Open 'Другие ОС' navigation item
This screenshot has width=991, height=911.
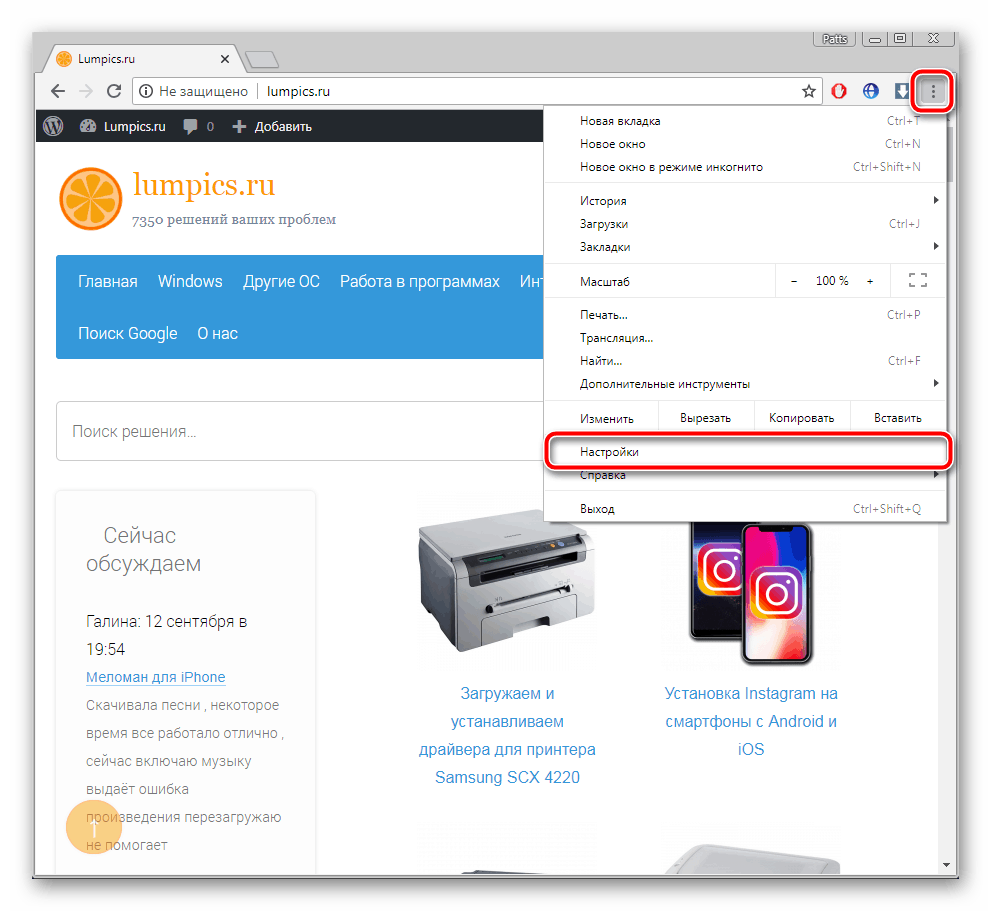pos(281,281)
